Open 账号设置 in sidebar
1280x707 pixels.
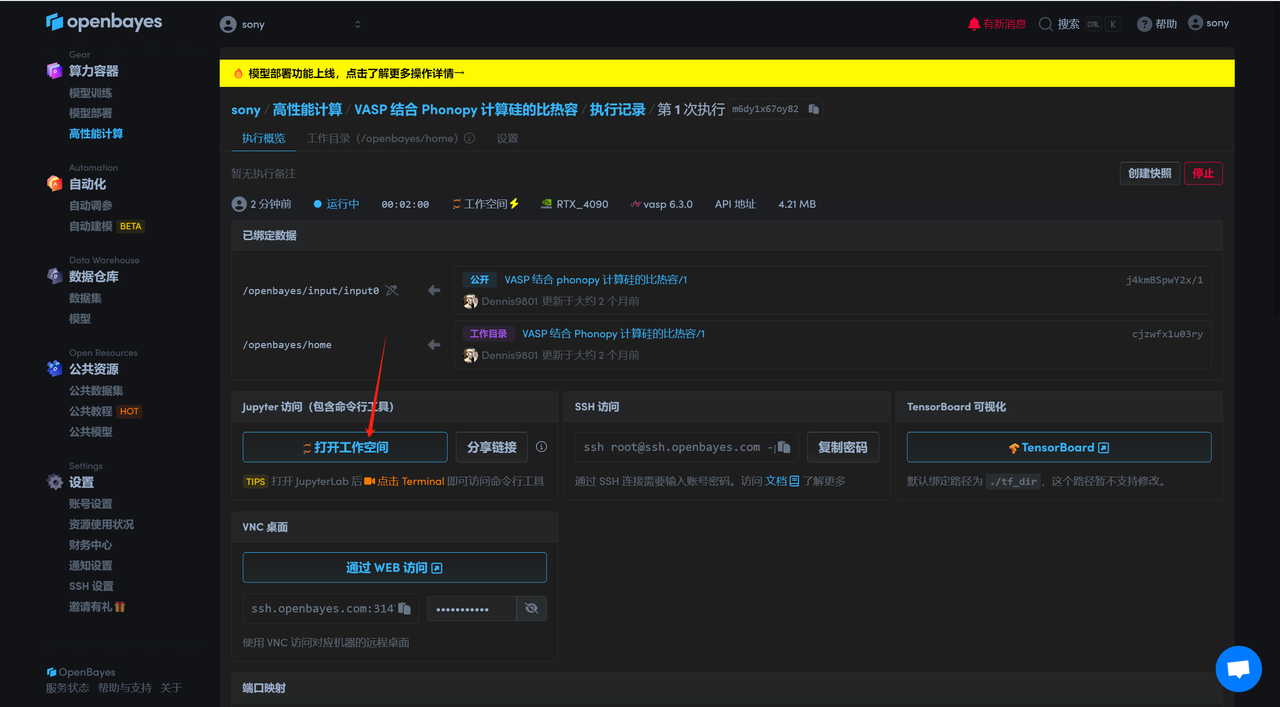(90, 504)
